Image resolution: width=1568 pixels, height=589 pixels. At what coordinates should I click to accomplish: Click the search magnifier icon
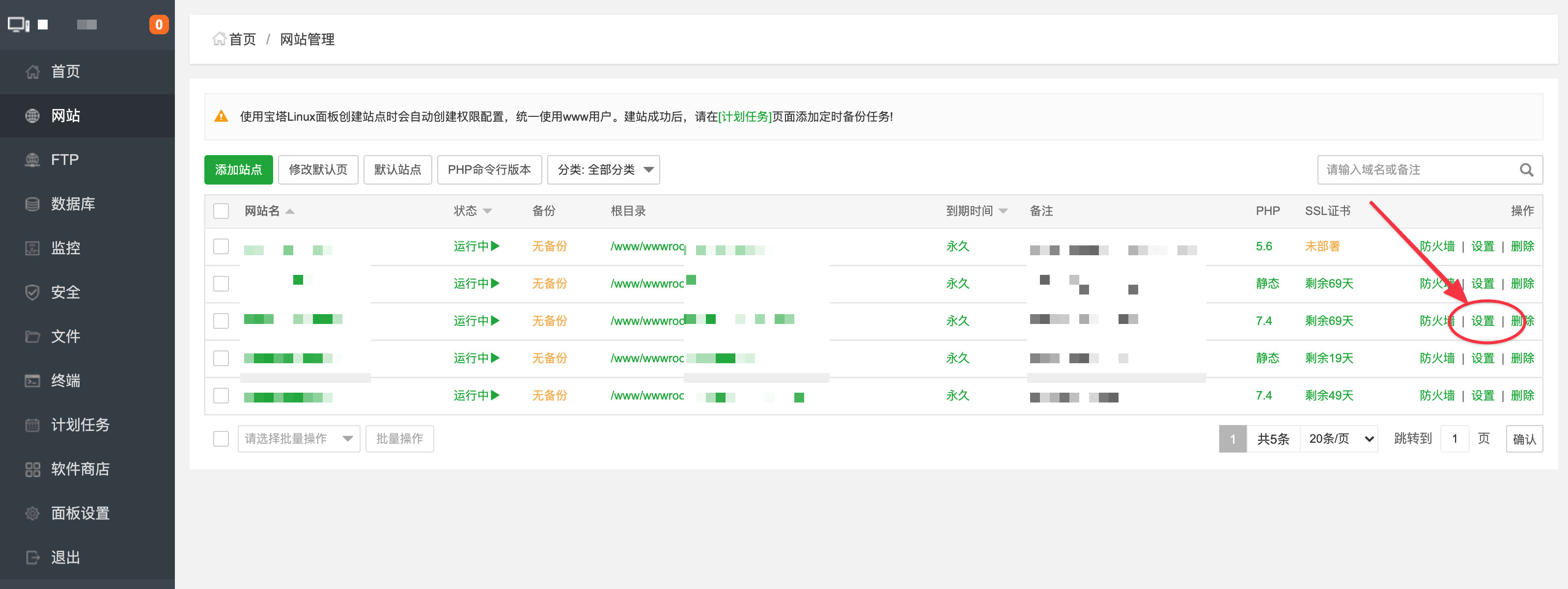pyautogui.click(x=1526, y=170)
